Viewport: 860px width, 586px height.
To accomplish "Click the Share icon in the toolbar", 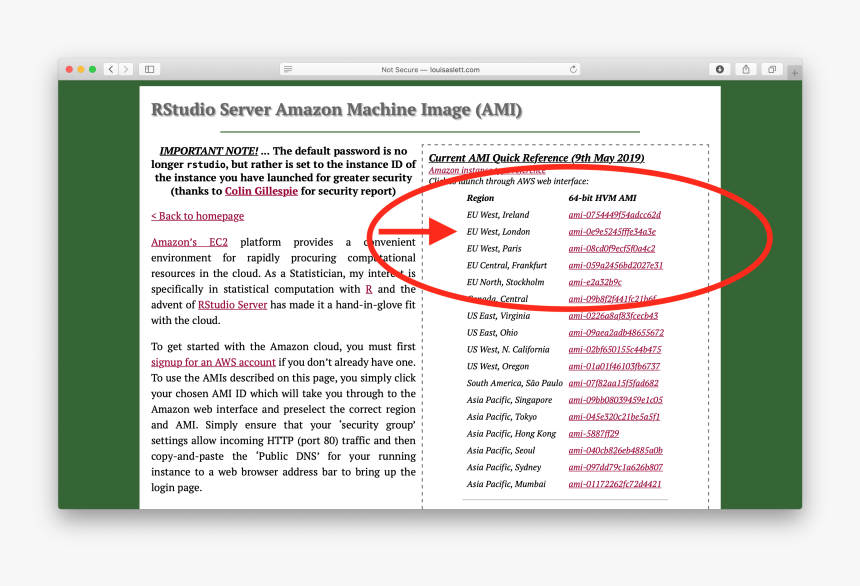I will [746, 69].
